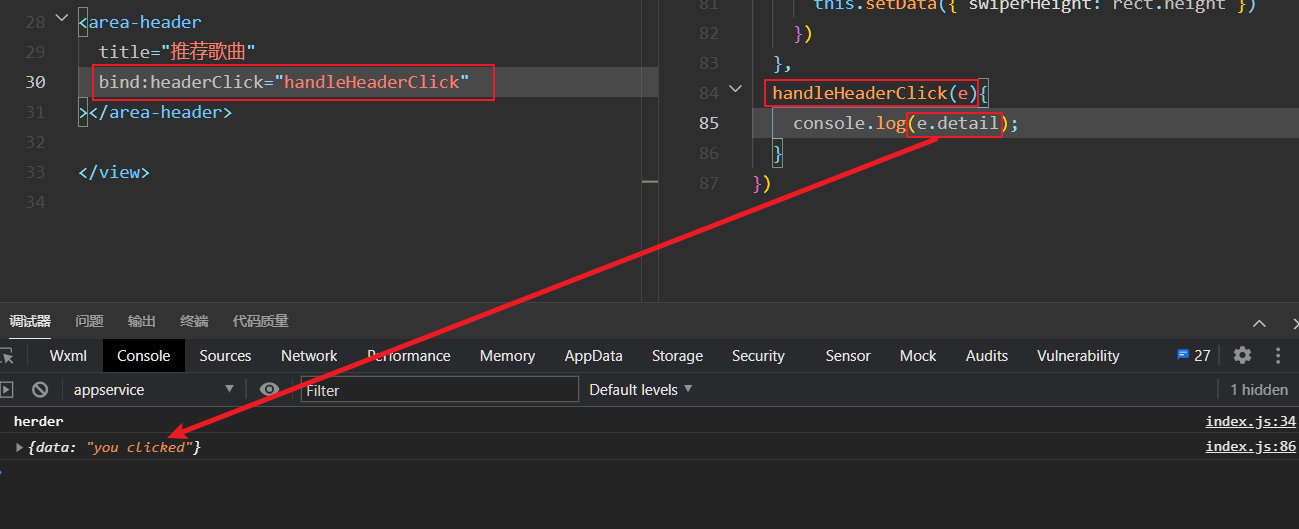This screenshot has width=1299, height=529.
Task: Select the 问题 panel tab
Action: (x=89, y=321)
